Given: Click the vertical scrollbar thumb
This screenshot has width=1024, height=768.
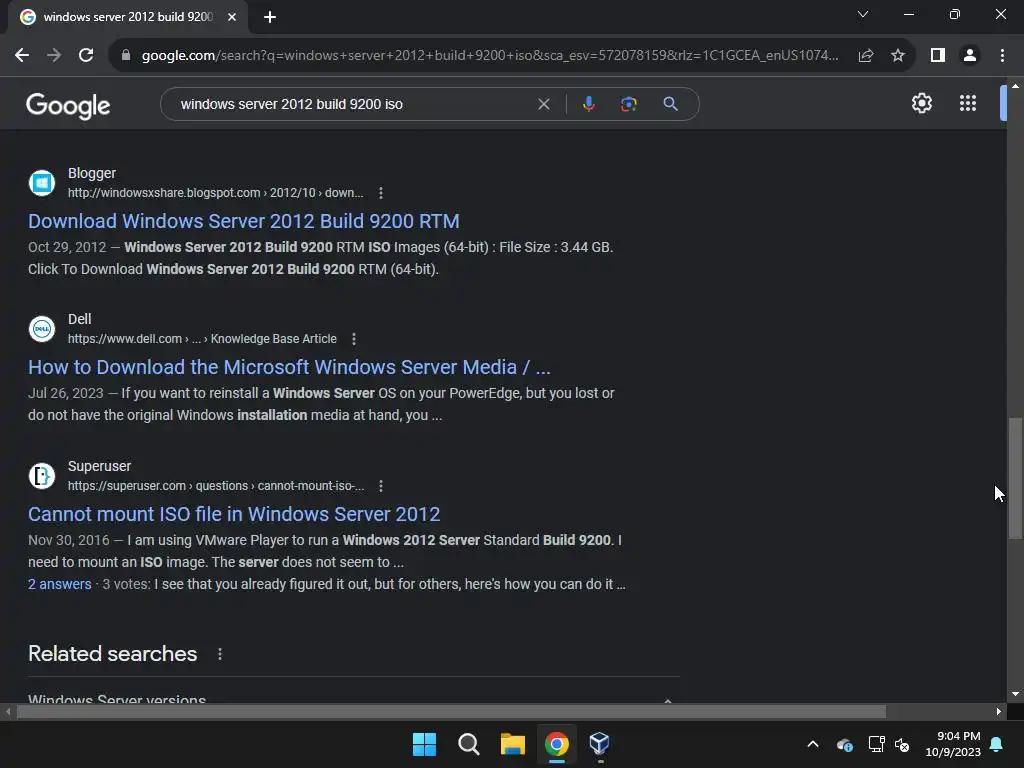Looking at the screenshot, I should click(x=1015, y=478).
